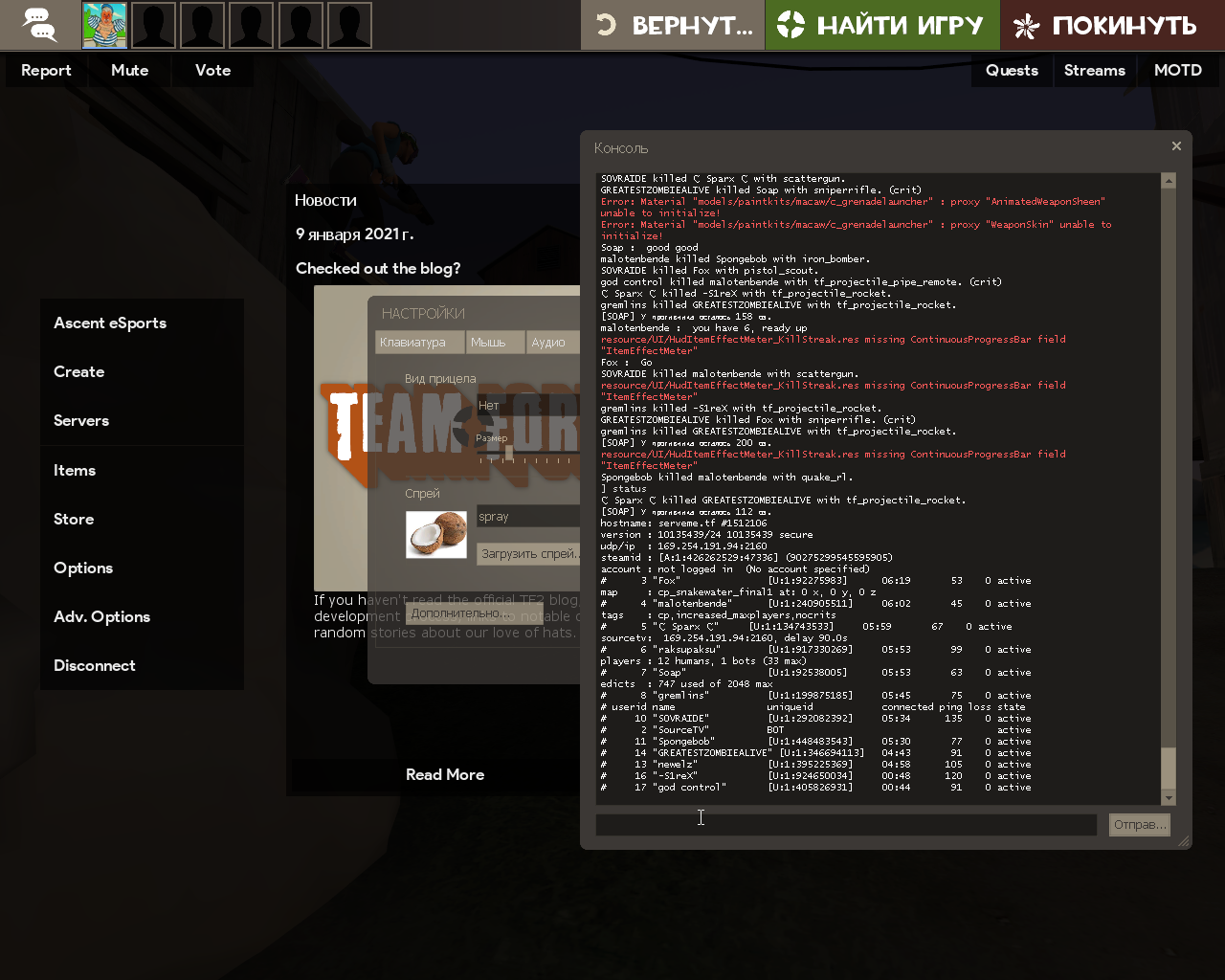The width and height of the screenshot is (1225, 980).
Task: Close the Консоль window
Action: pos(1176,146)
